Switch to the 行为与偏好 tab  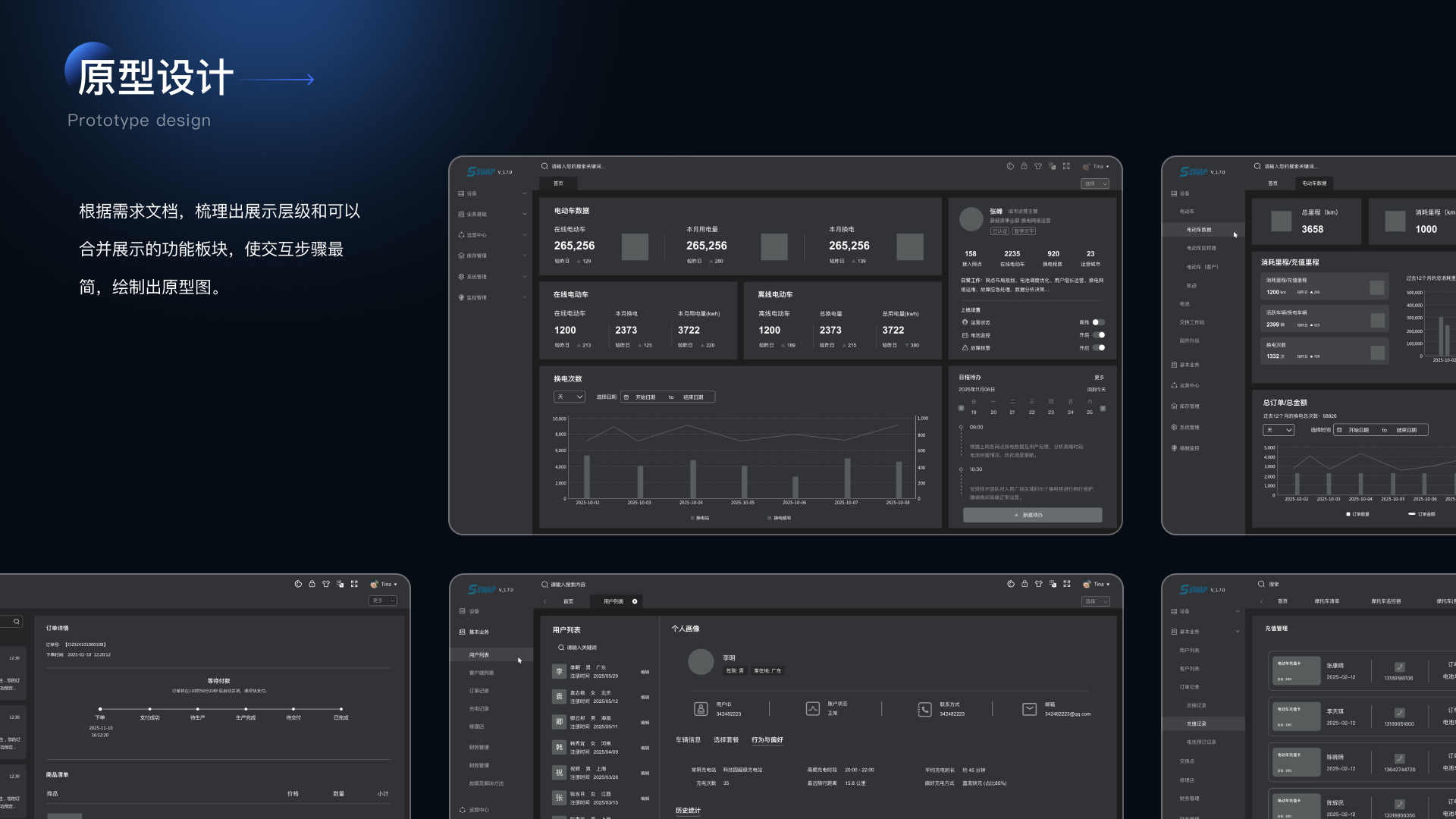tap(767, 739)
